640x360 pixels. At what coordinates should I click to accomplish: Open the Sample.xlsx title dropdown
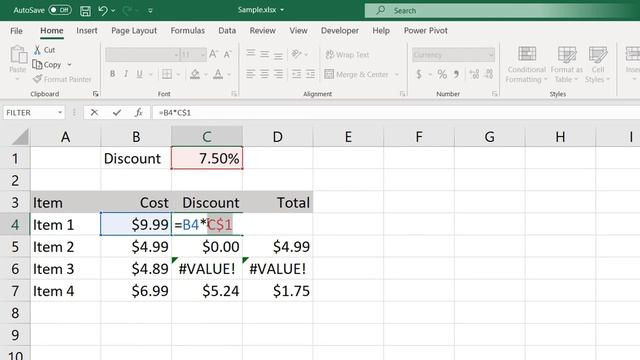tap(282, 10)
